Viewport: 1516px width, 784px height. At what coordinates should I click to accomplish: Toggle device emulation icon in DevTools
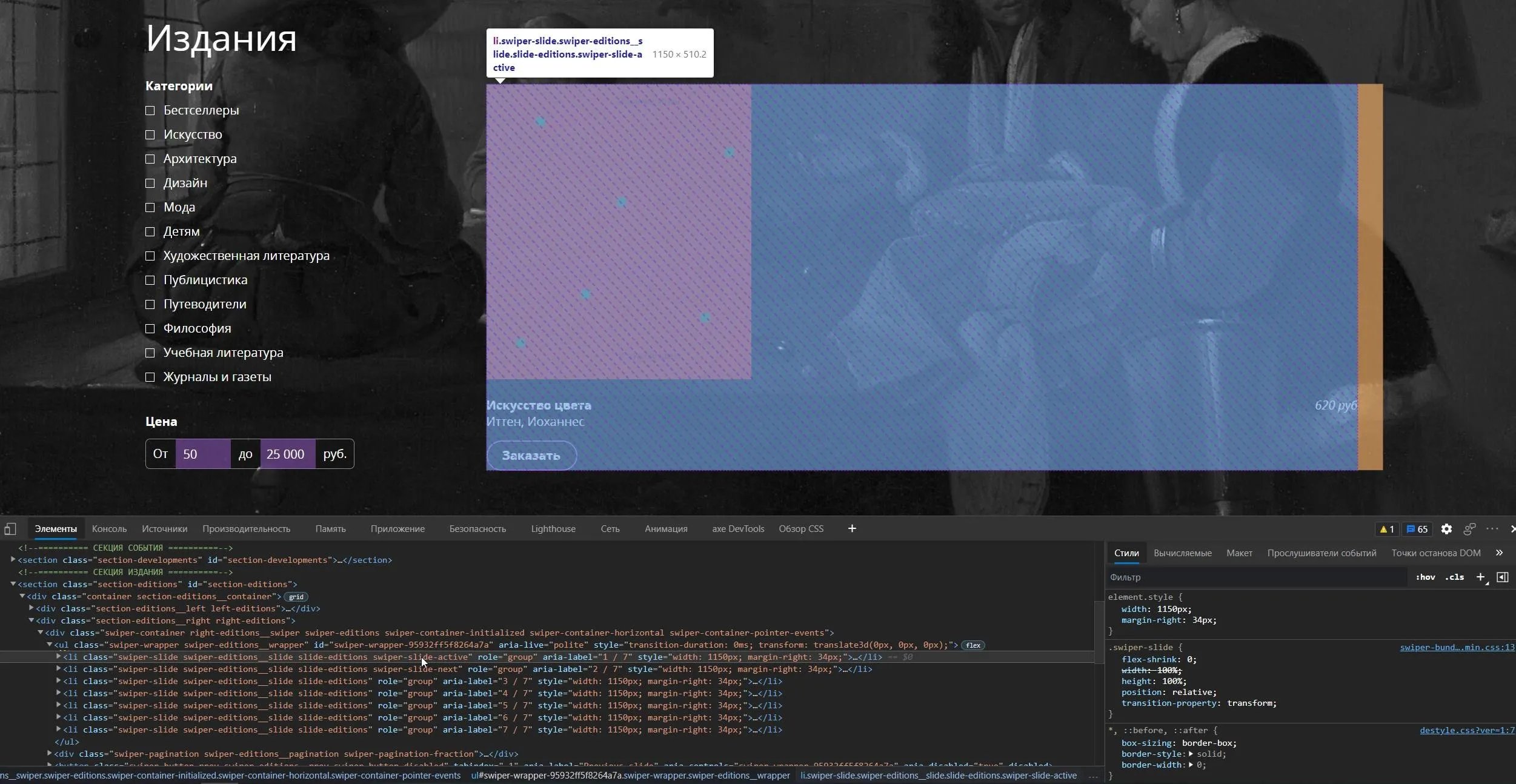point(10,529)
